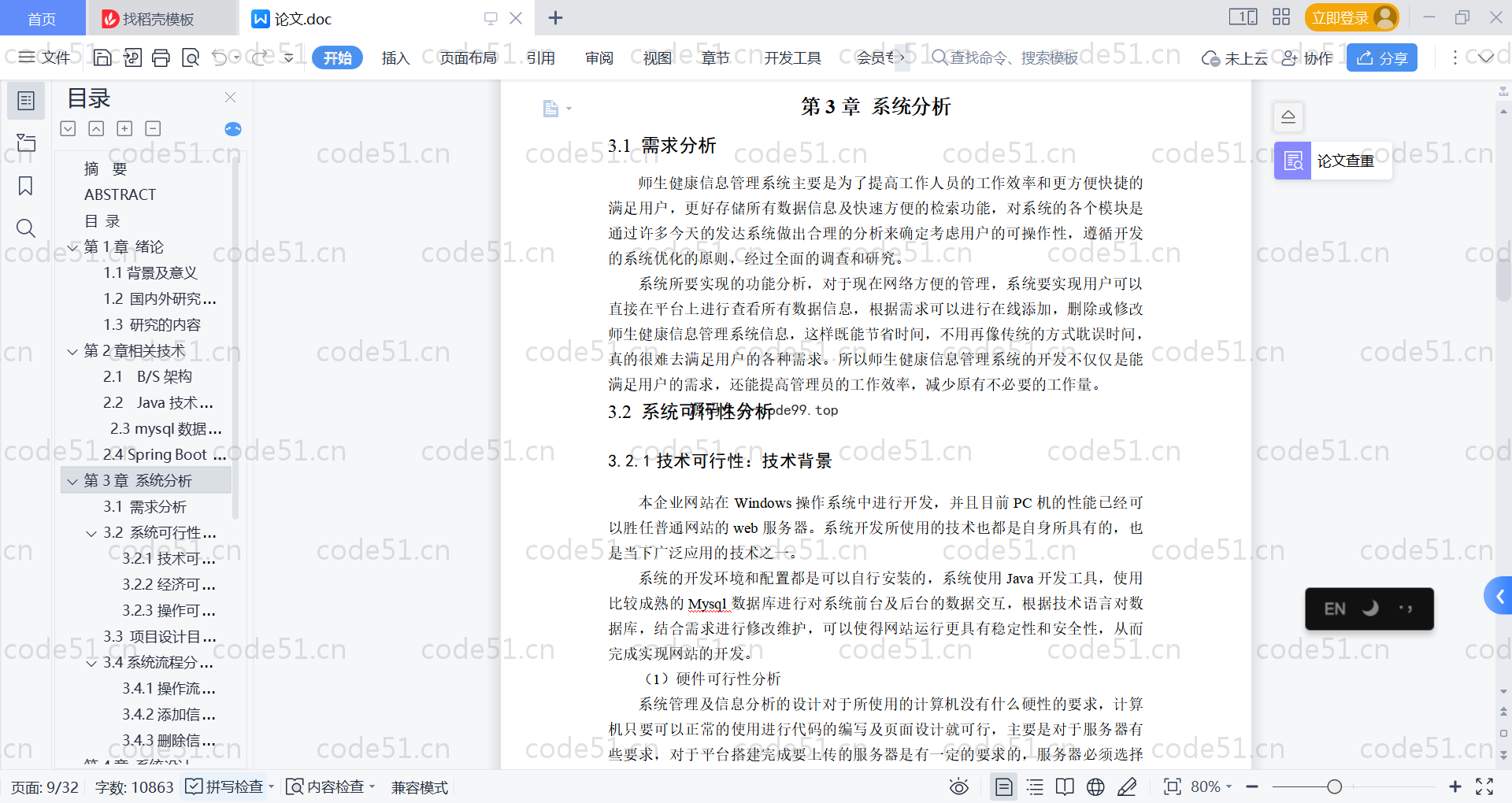Open Print Preview icon
The width and height of the screenshot is (1512, 803).
click(190, 57)
